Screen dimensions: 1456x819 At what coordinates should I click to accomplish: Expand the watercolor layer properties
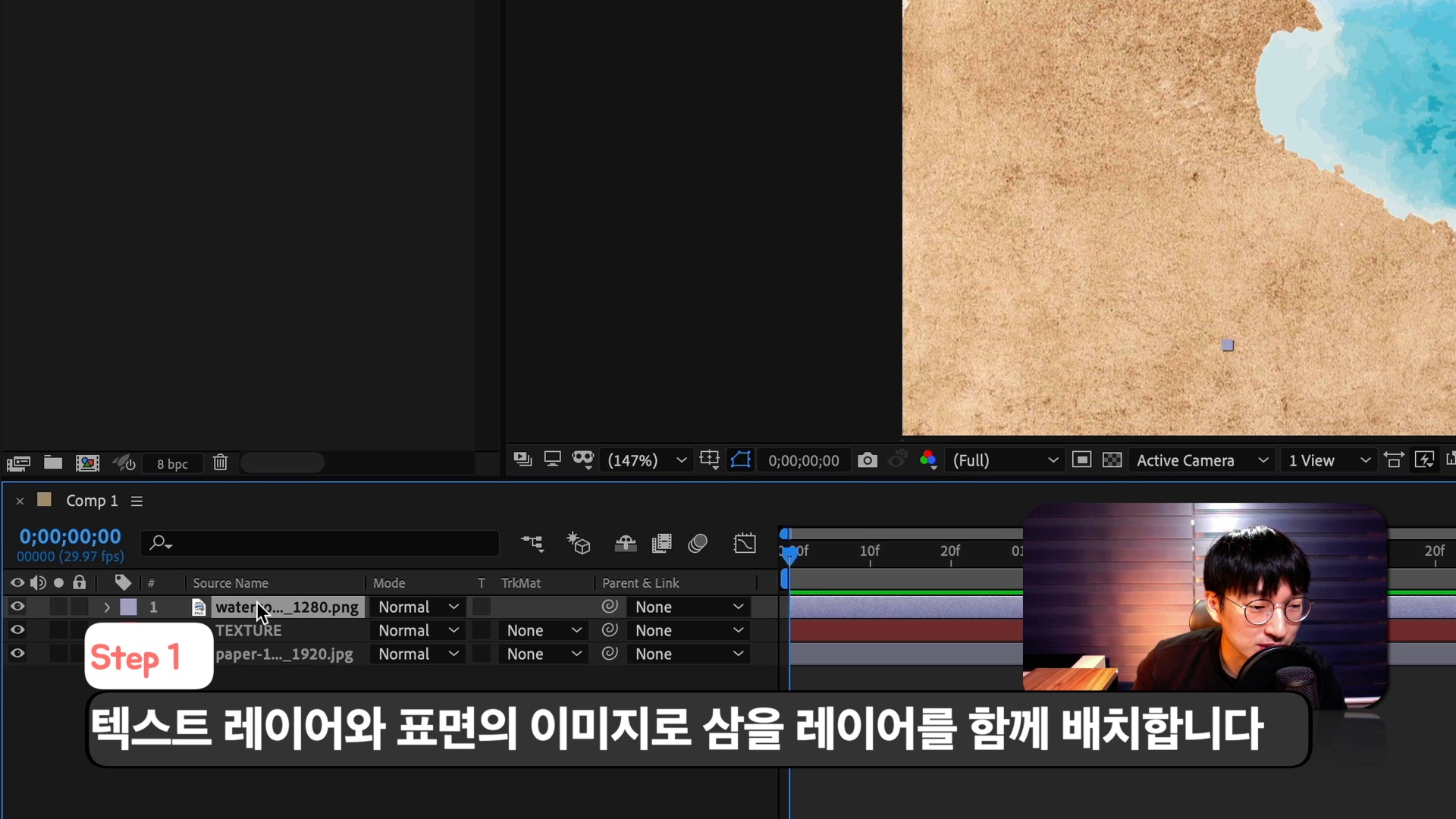click(107, 607)
